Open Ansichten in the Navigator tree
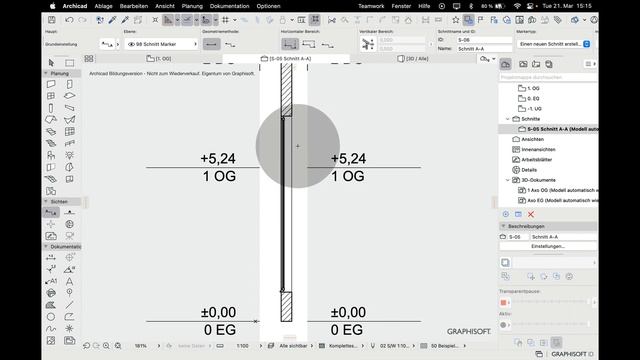This screenshot has height=360, width=640. click(x=532, y=139)
